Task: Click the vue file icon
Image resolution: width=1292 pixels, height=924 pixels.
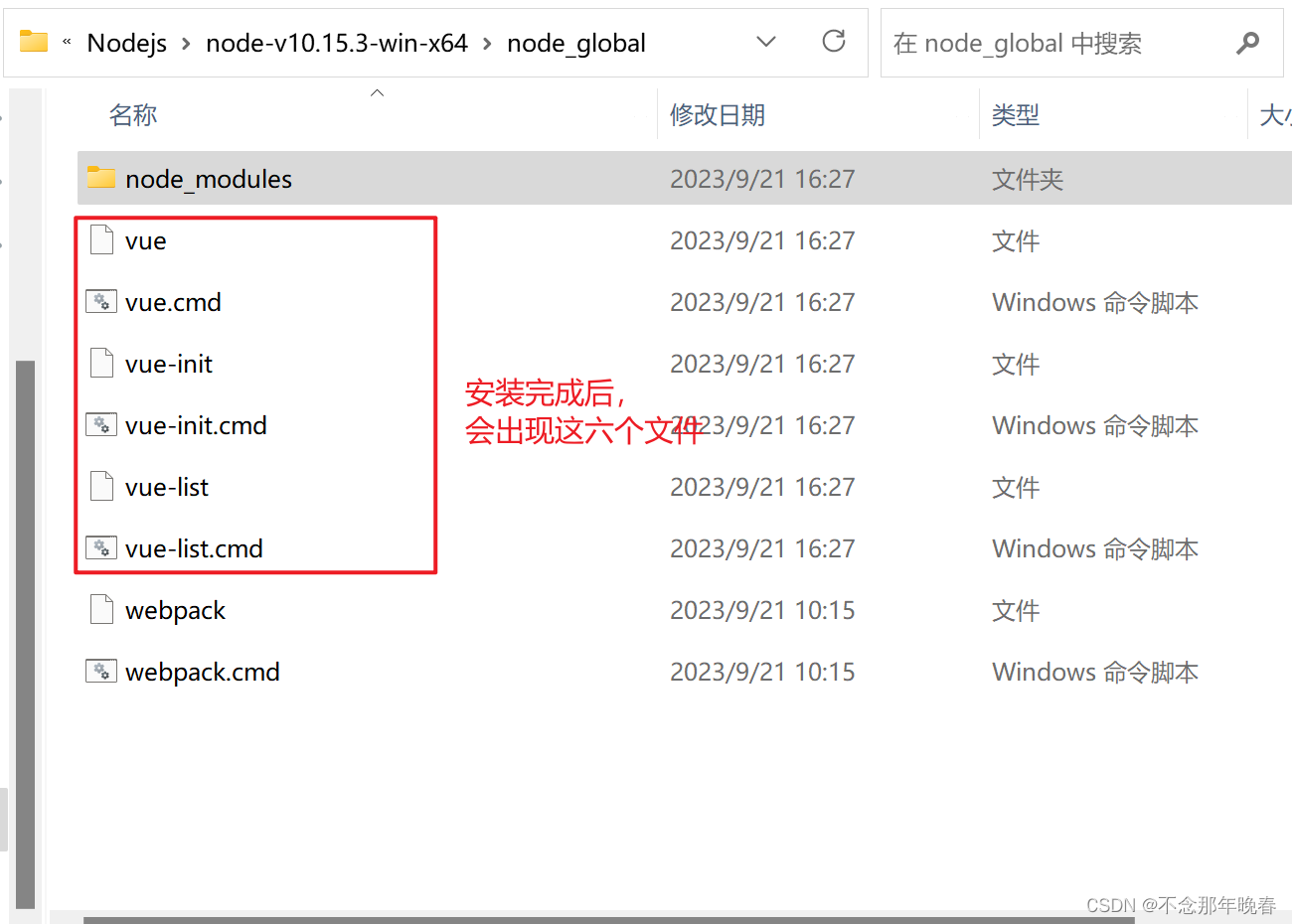Action: pos(101,240)
